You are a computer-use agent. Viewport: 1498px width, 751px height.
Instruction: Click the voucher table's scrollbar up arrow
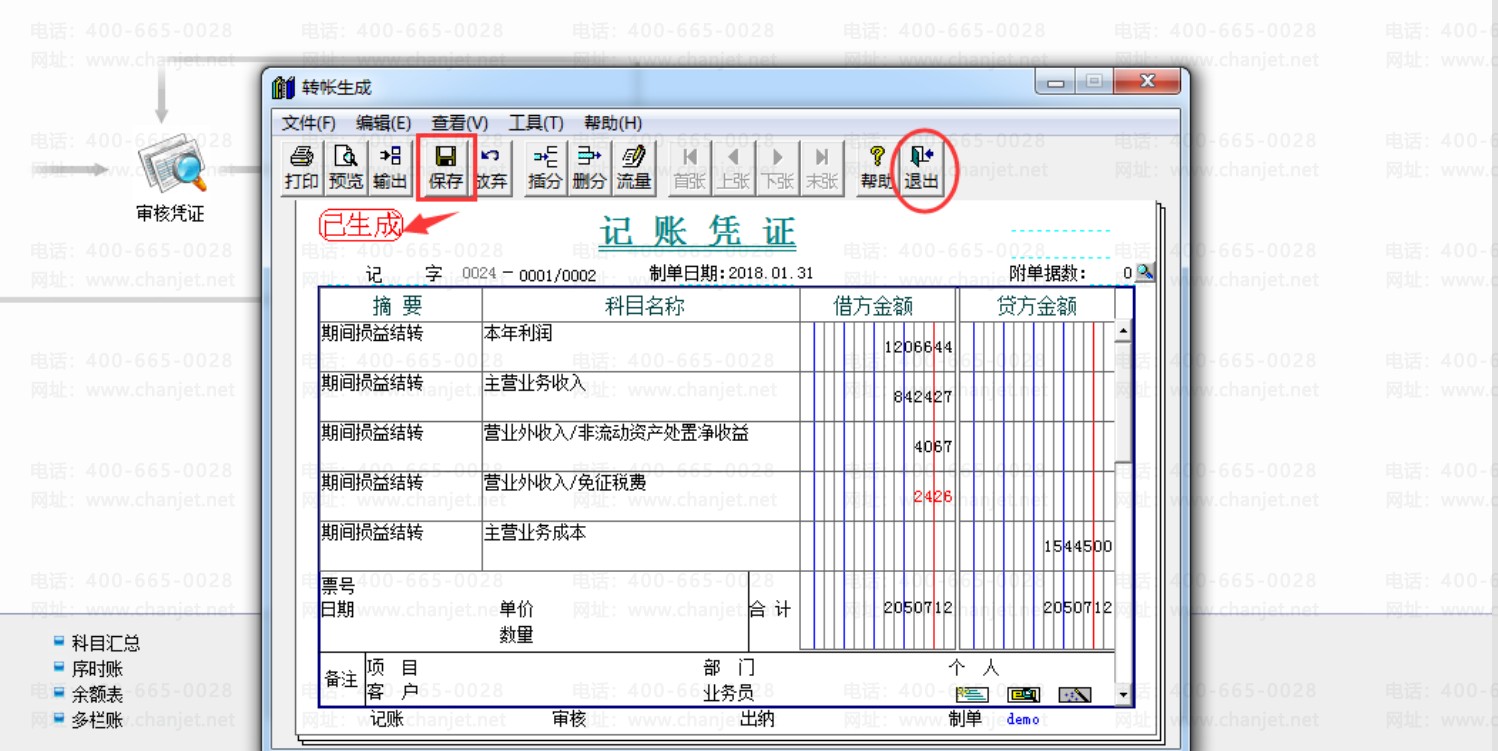(x=1124, y=330)
